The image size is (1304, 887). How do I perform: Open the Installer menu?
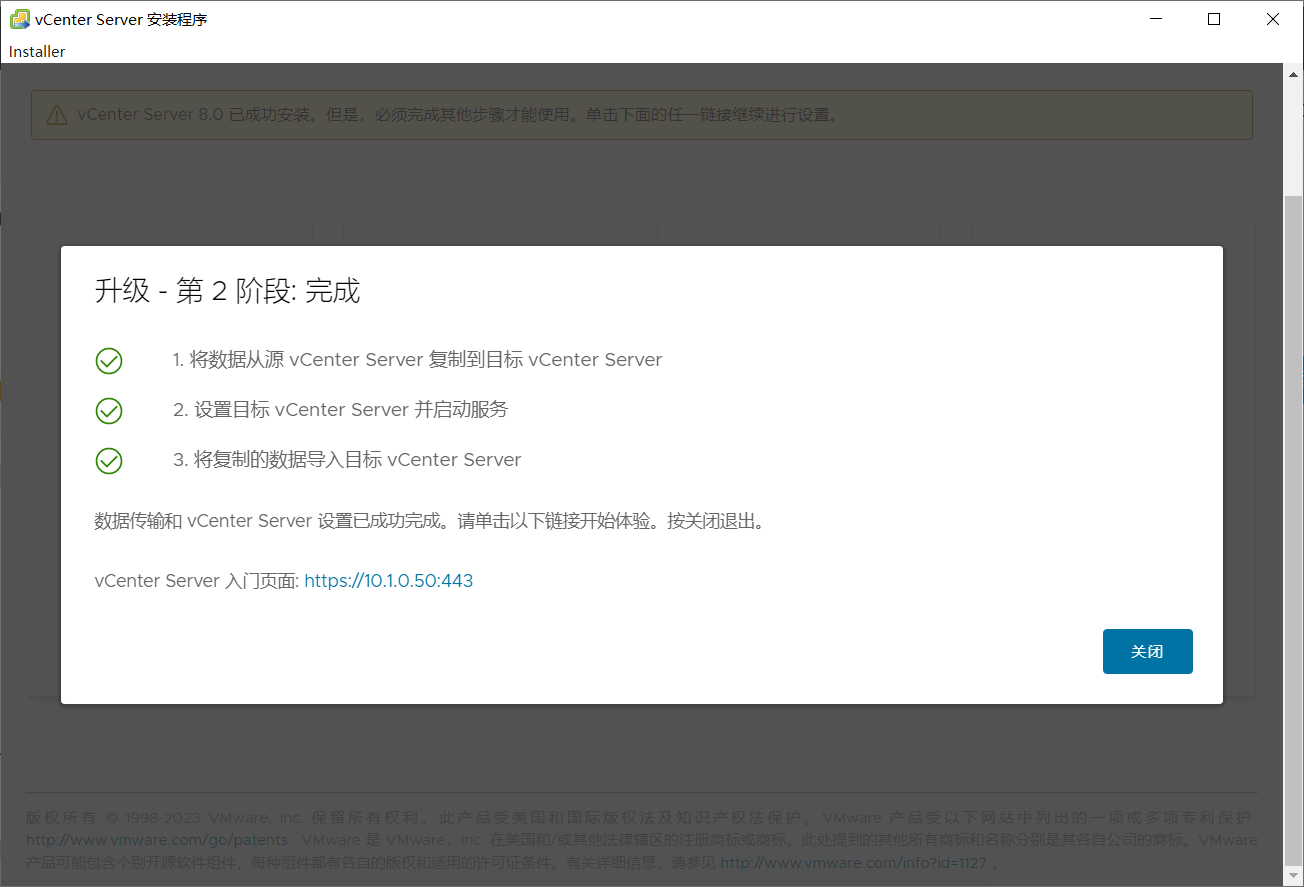[x=36, y=51]
